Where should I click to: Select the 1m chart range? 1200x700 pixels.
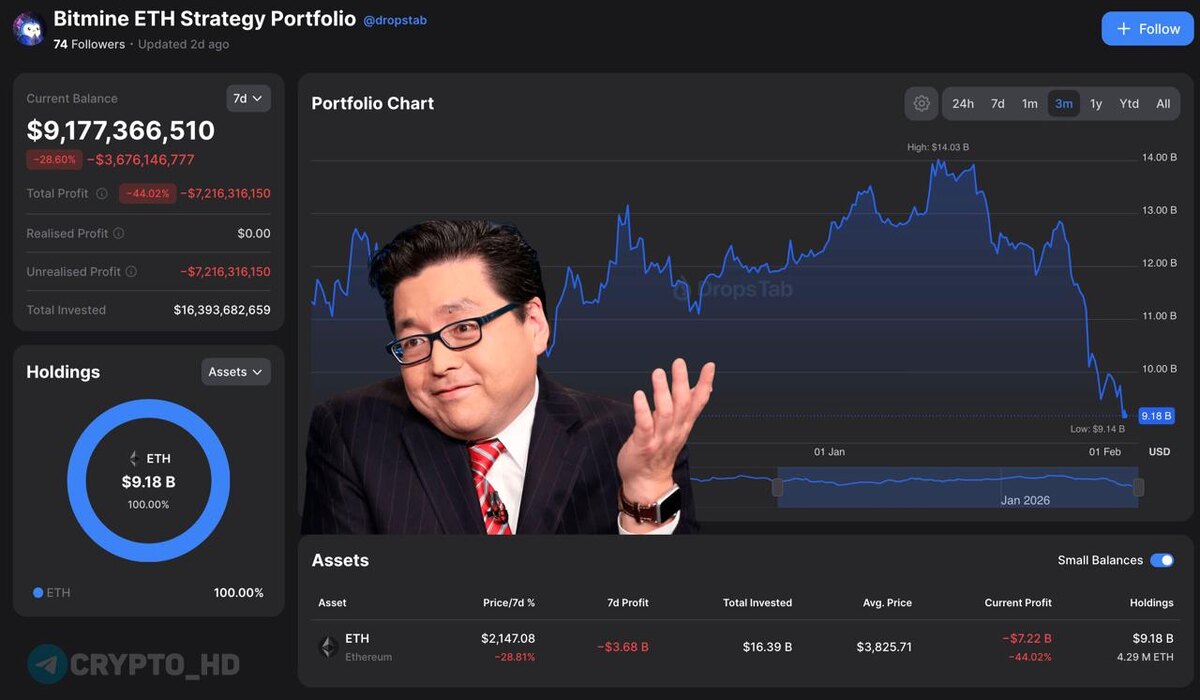[x=1030, y=104]
